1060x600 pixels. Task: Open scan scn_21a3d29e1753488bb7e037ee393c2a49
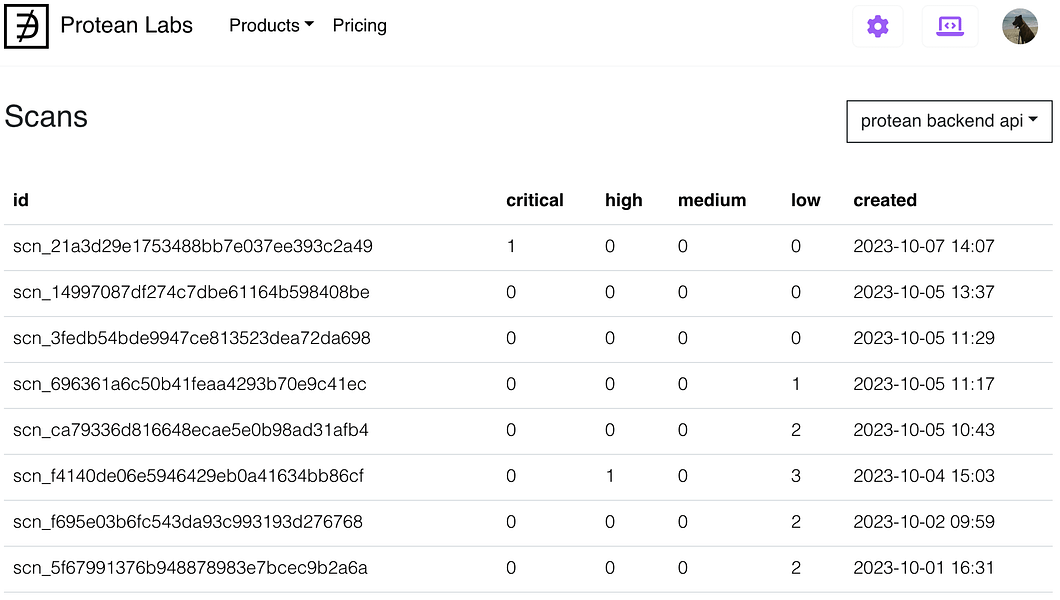pos(193,246)
